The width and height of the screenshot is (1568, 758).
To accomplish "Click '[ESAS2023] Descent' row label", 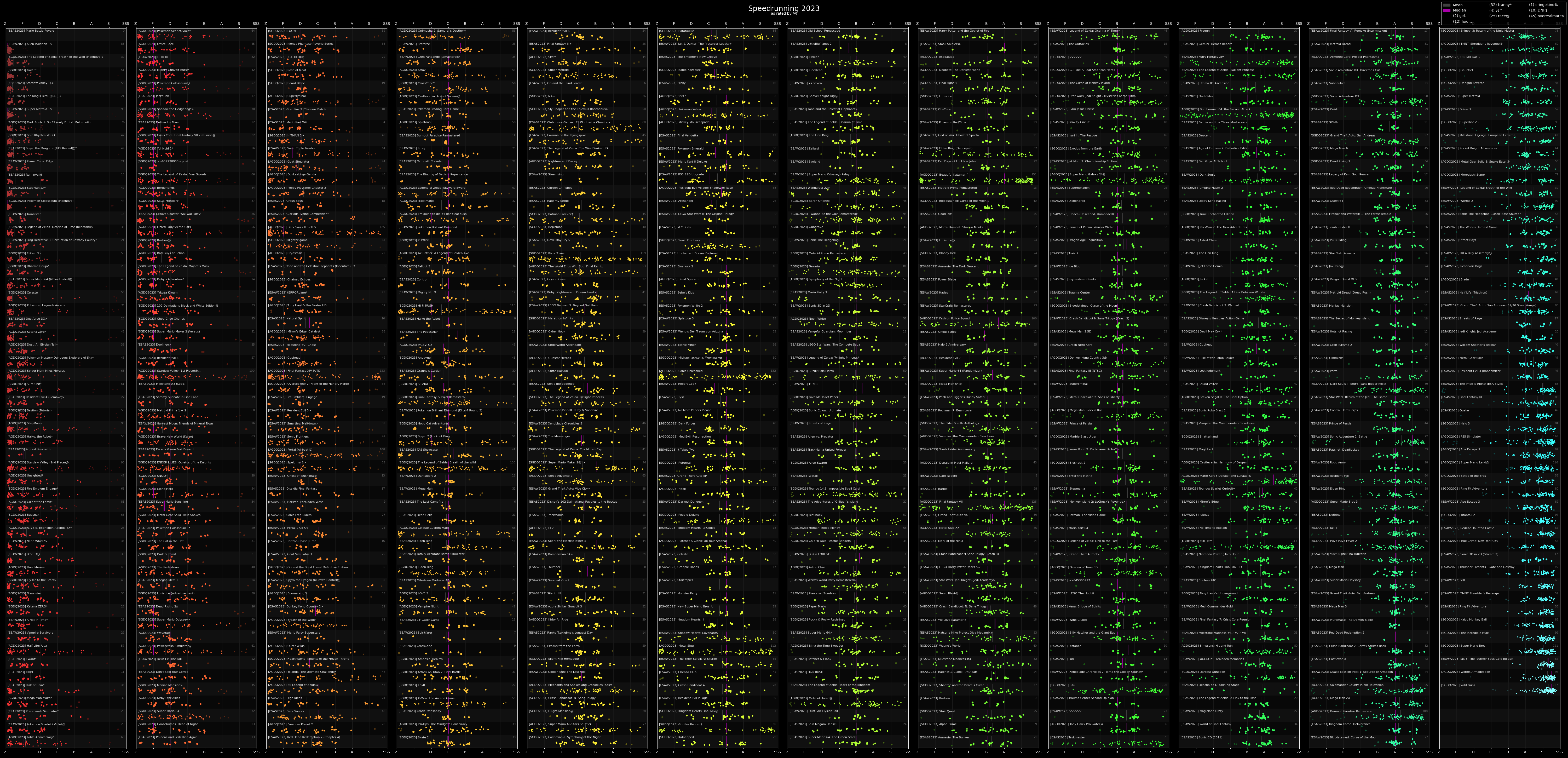I will pyautogui.click(x=1196, y=135).
